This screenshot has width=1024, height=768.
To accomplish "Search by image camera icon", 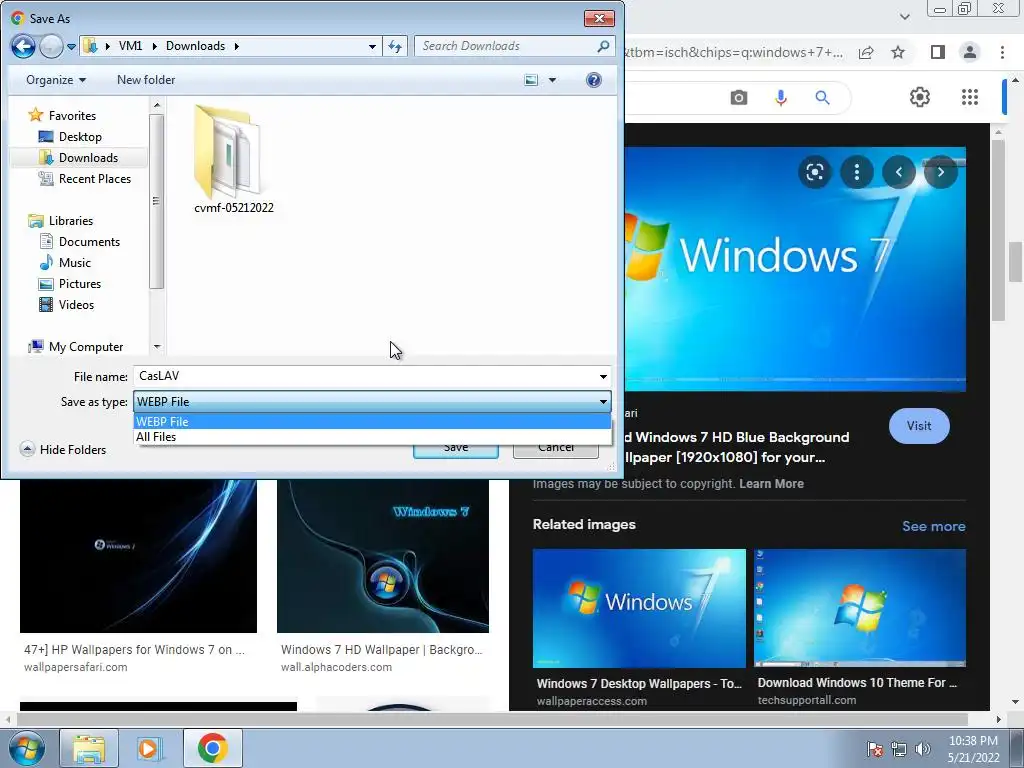I will tap(739, 98).
